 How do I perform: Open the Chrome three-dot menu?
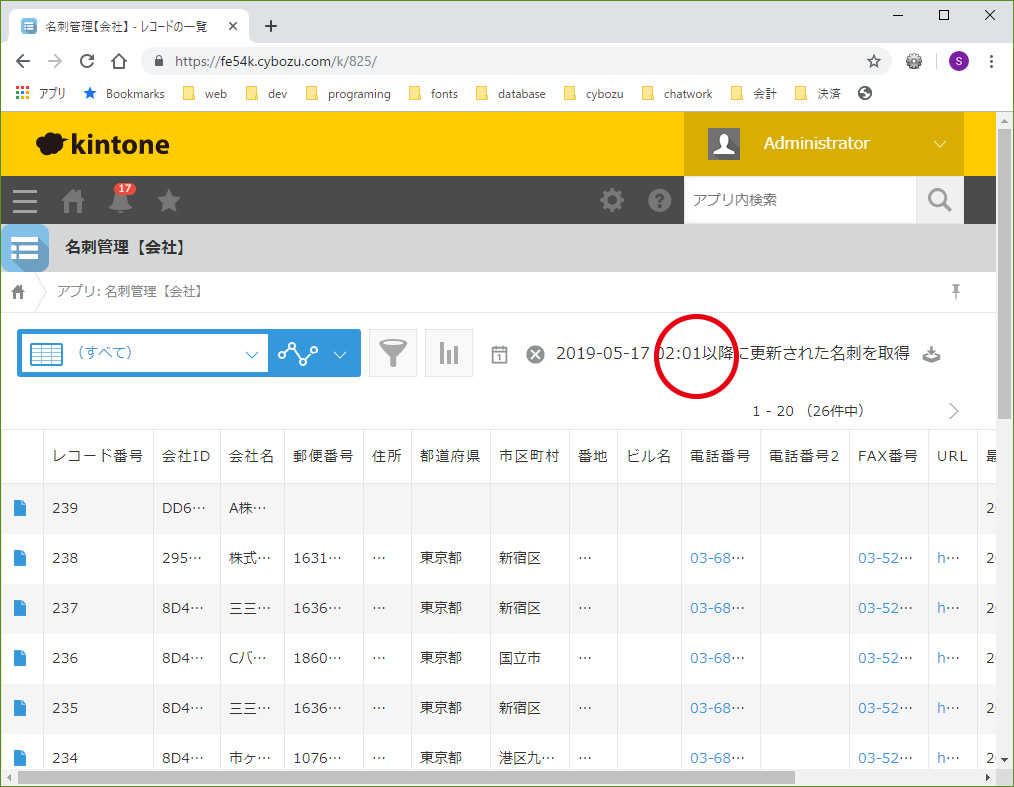pyautogui.click(x=991, y=61)
